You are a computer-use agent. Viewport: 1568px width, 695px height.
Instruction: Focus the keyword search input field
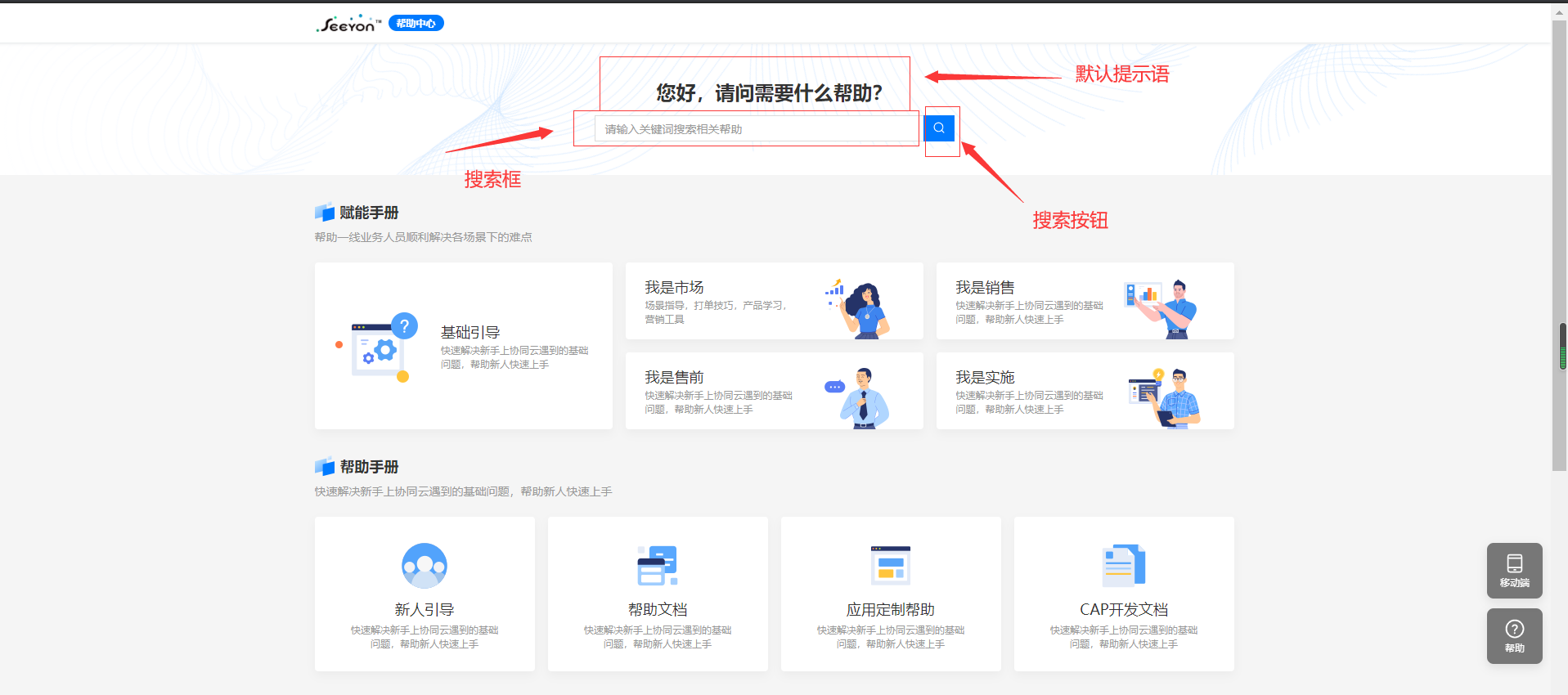(757, 129)
